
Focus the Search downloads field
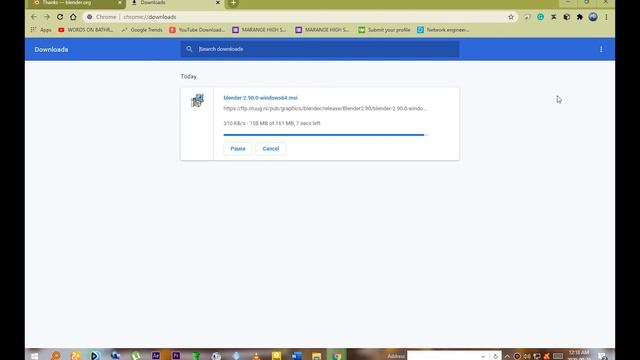320,49
